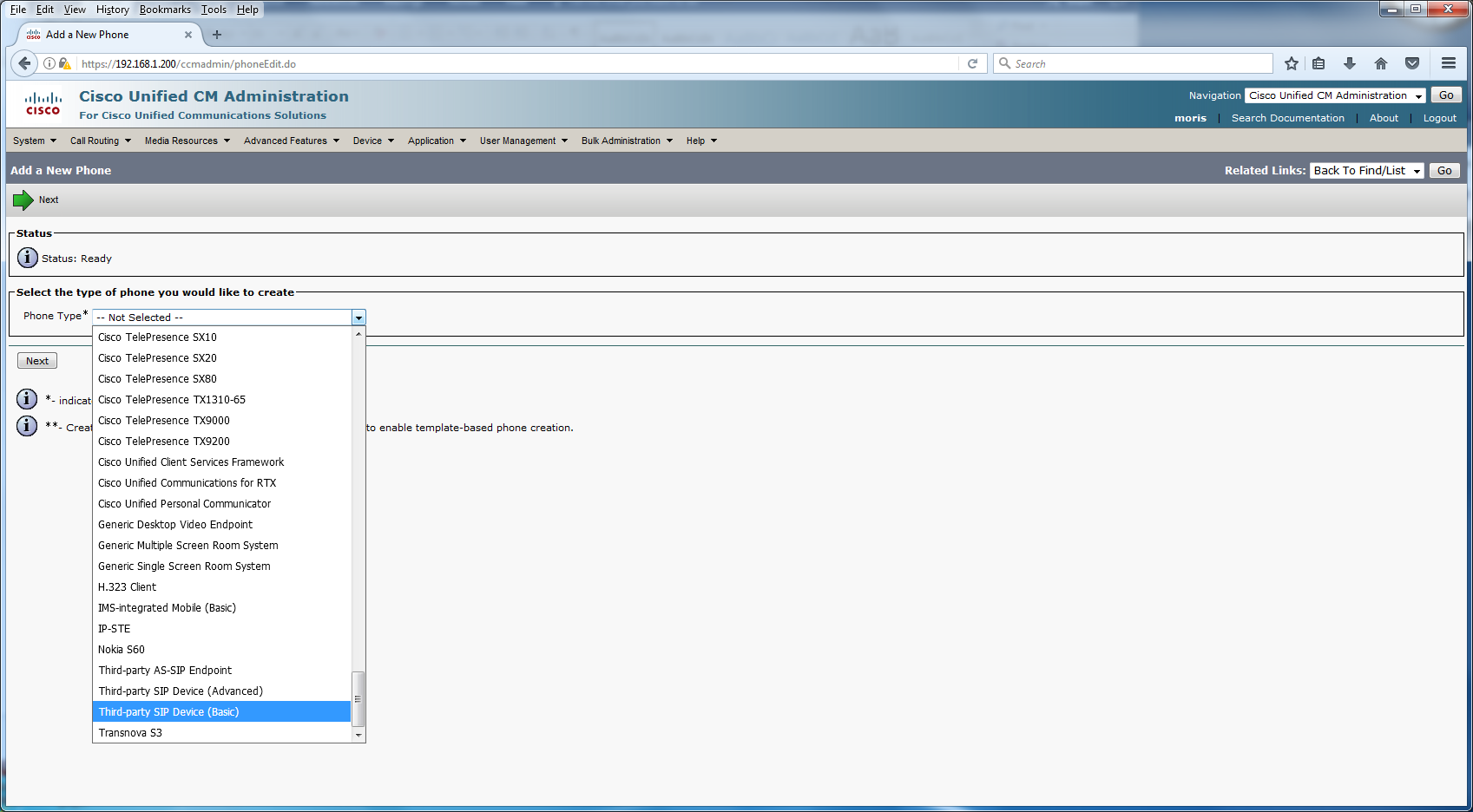Open the Firefox File menu
The width and height of the screenshot is (1473, 812).
pos(18,10)
